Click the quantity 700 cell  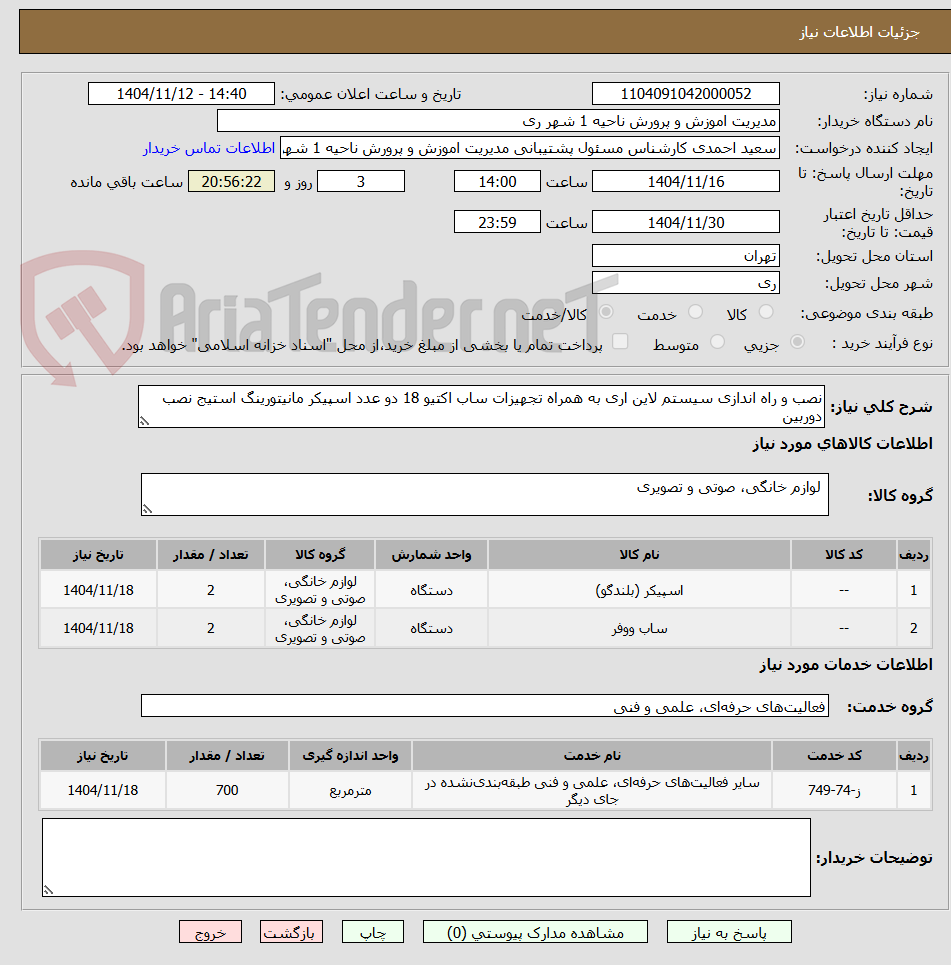(227, 790)
